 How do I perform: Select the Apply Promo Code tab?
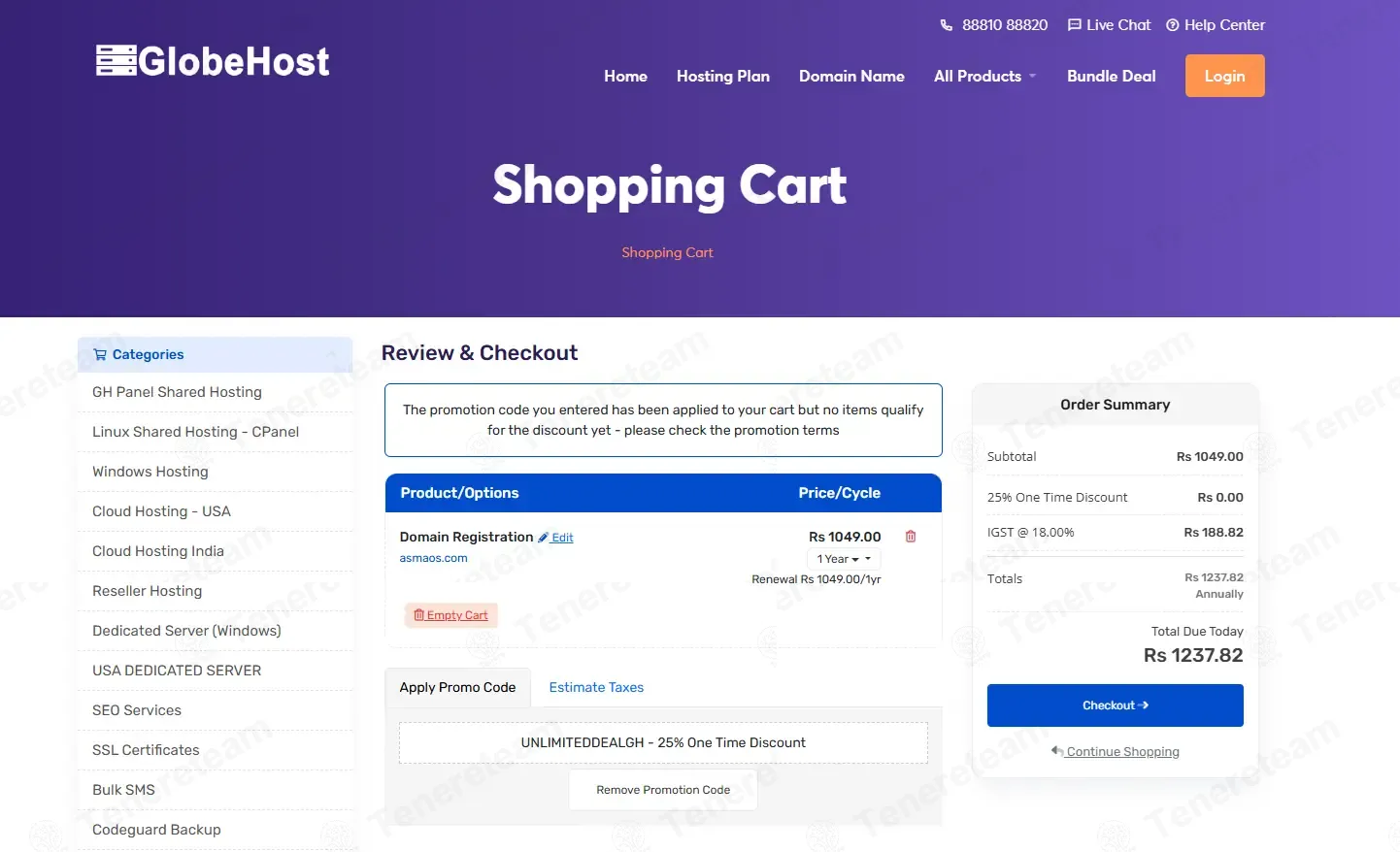[457, 687]
